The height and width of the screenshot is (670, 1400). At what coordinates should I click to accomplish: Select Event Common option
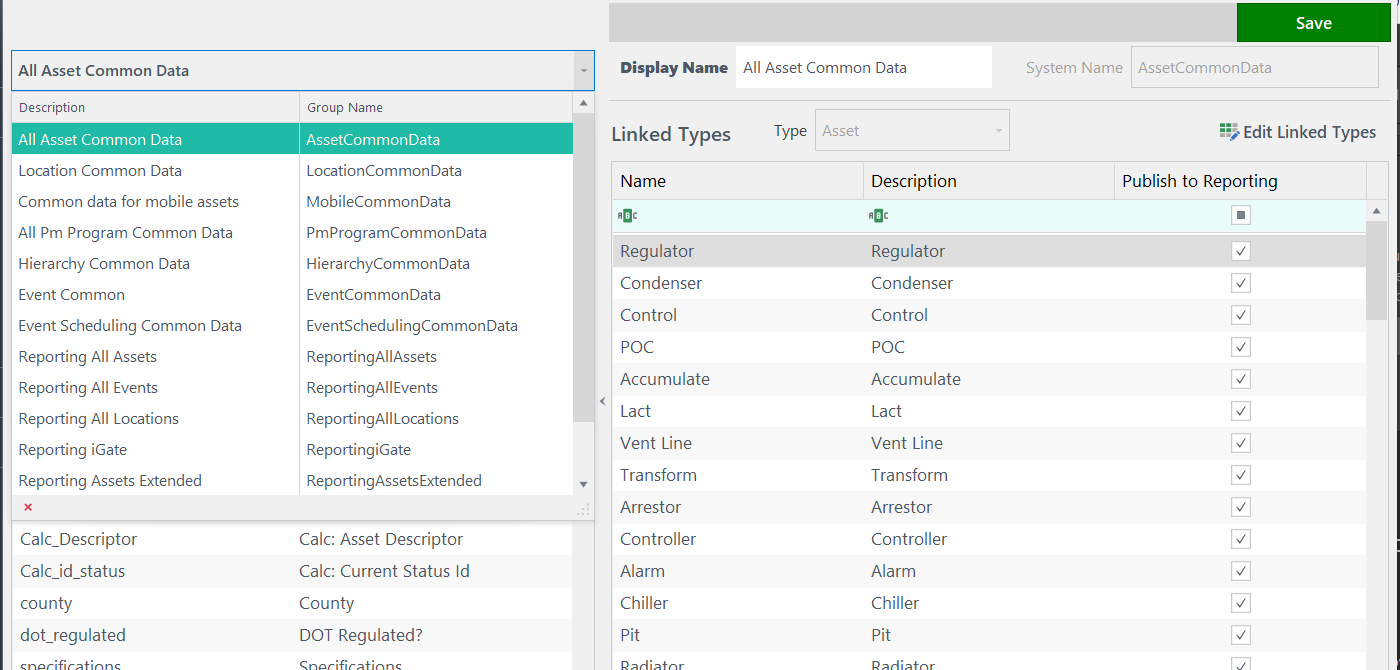pyautogui.click(x=292, y=294)
